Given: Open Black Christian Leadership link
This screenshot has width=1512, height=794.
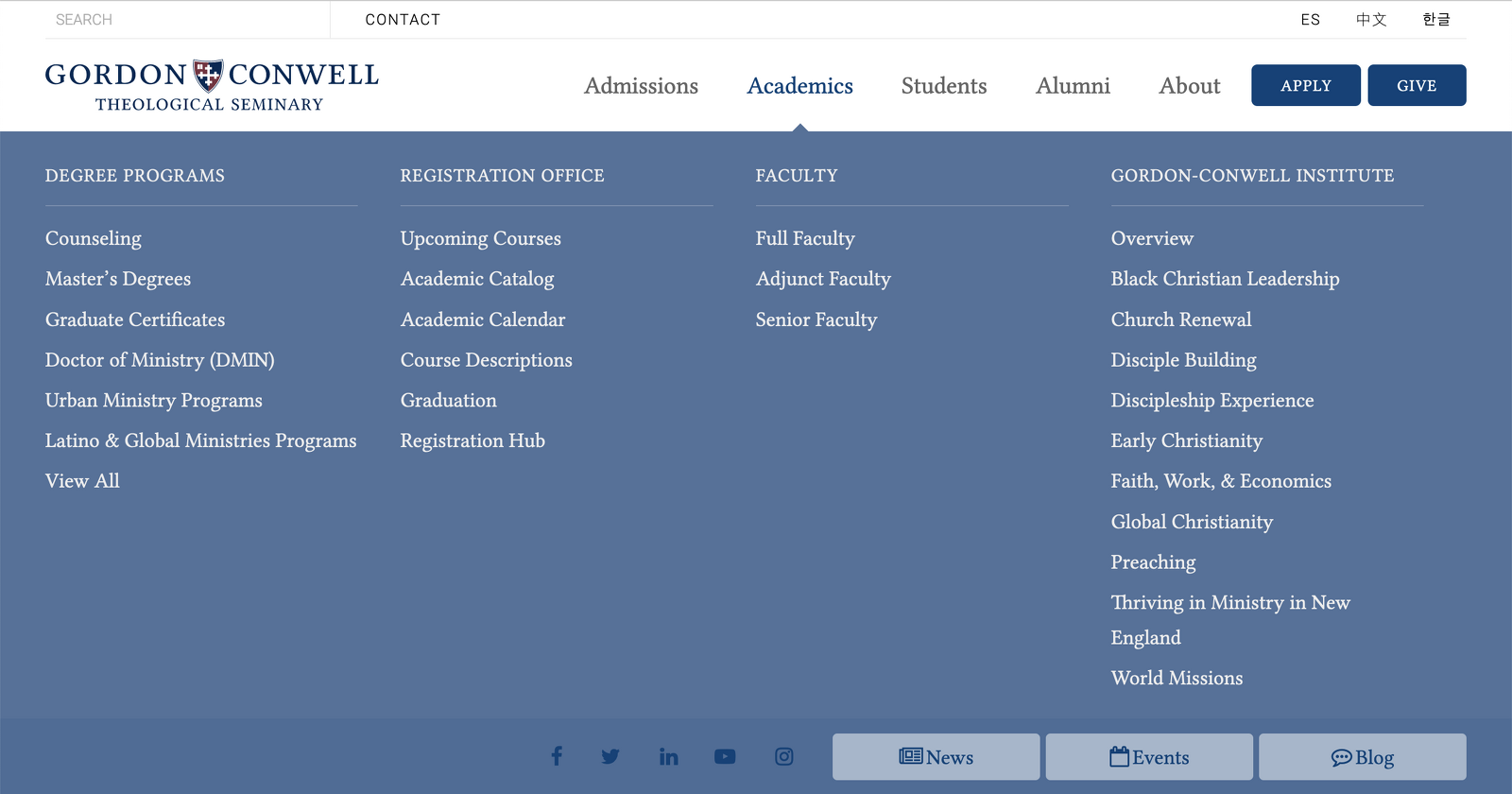Looking at the screenshot, I should click(x=1225, y=279).
